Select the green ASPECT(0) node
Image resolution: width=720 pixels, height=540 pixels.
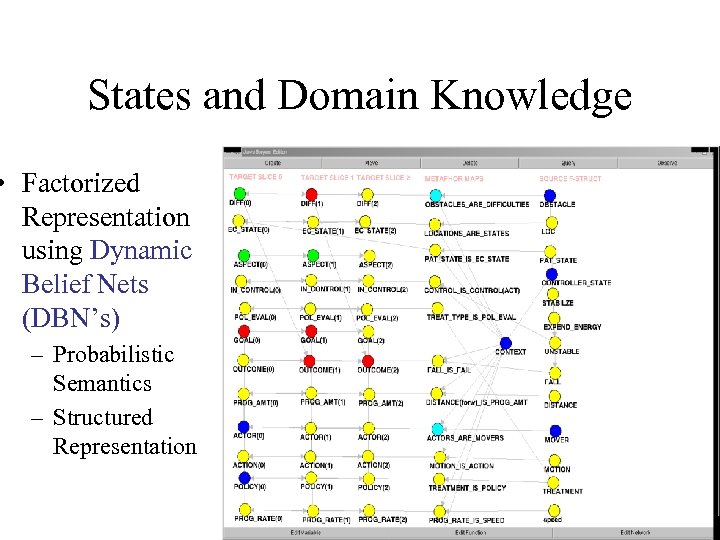click(244, 255)
